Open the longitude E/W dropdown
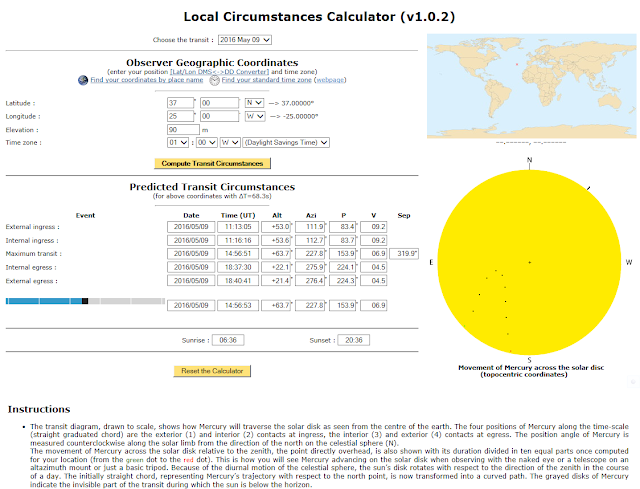The width and height of the screenshot is (640, 489). 255,116
